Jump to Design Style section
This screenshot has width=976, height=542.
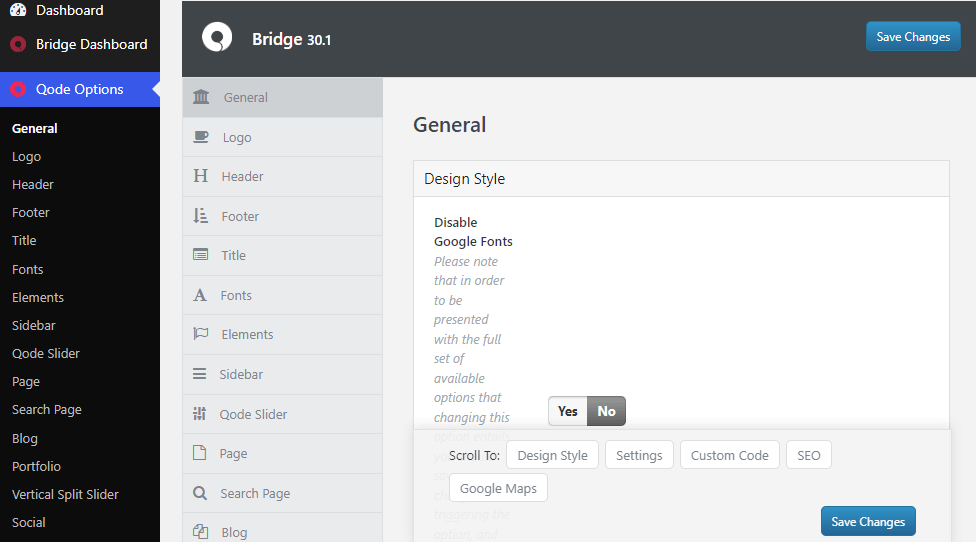click(x=553, y=455)
